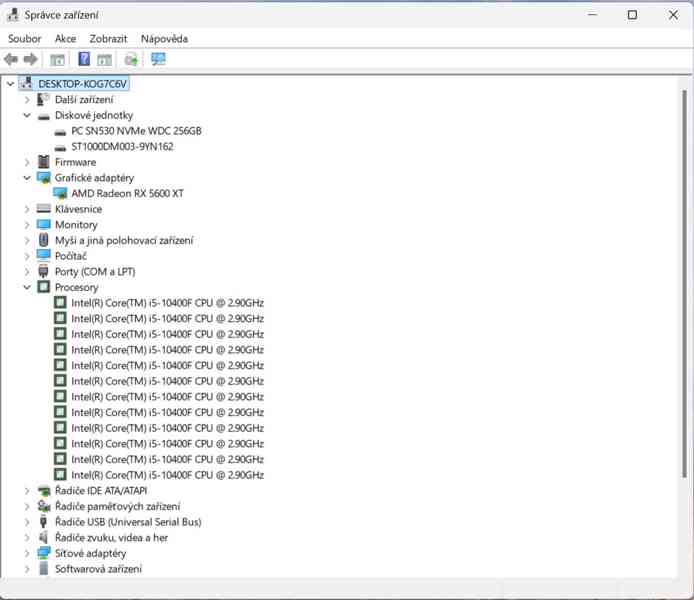This screenshot has height=600, width=694.
Task: Expand the Řadiče USB node
Action: [x=27, y=522]
